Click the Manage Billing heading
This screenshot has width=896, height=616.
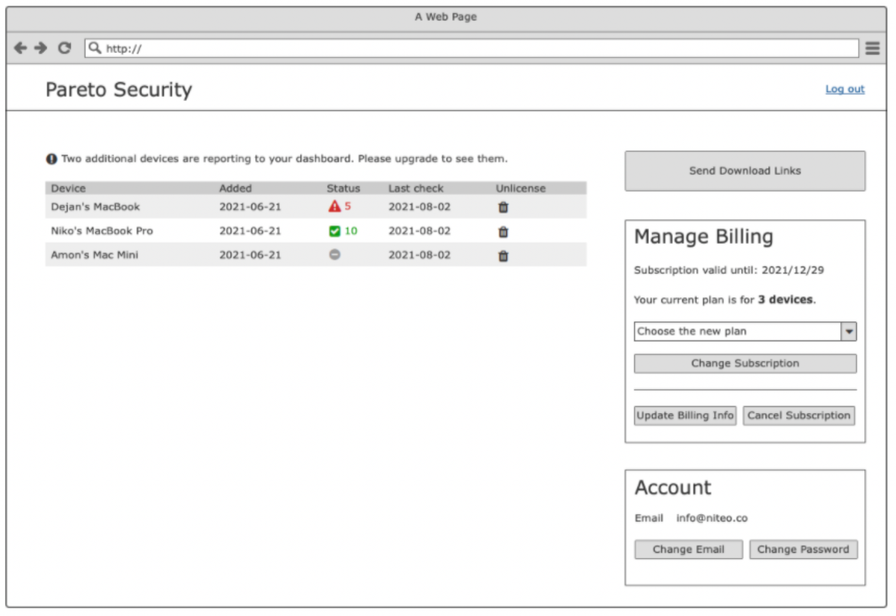click(704, 237)
